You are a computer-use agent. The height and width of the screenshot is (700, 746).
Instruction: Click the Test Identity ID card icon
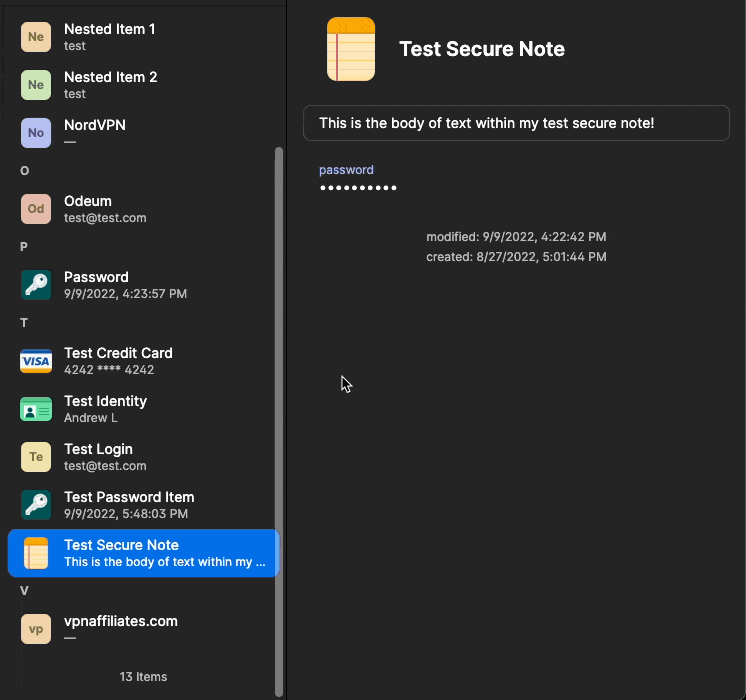(x=36, y=409)
